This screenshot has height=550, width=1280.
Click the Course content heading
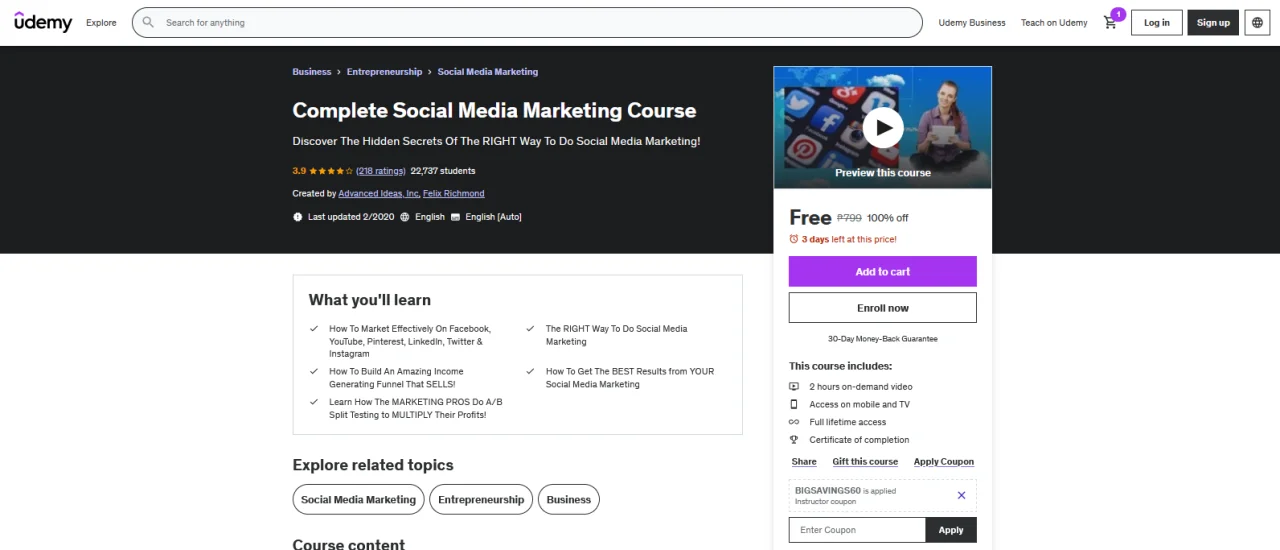(x=349, y=544)
